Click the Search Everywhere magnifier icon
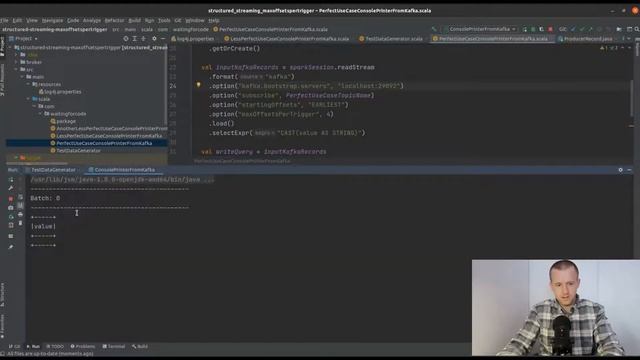This screenshot has width=640, height=360. [637, 29]
